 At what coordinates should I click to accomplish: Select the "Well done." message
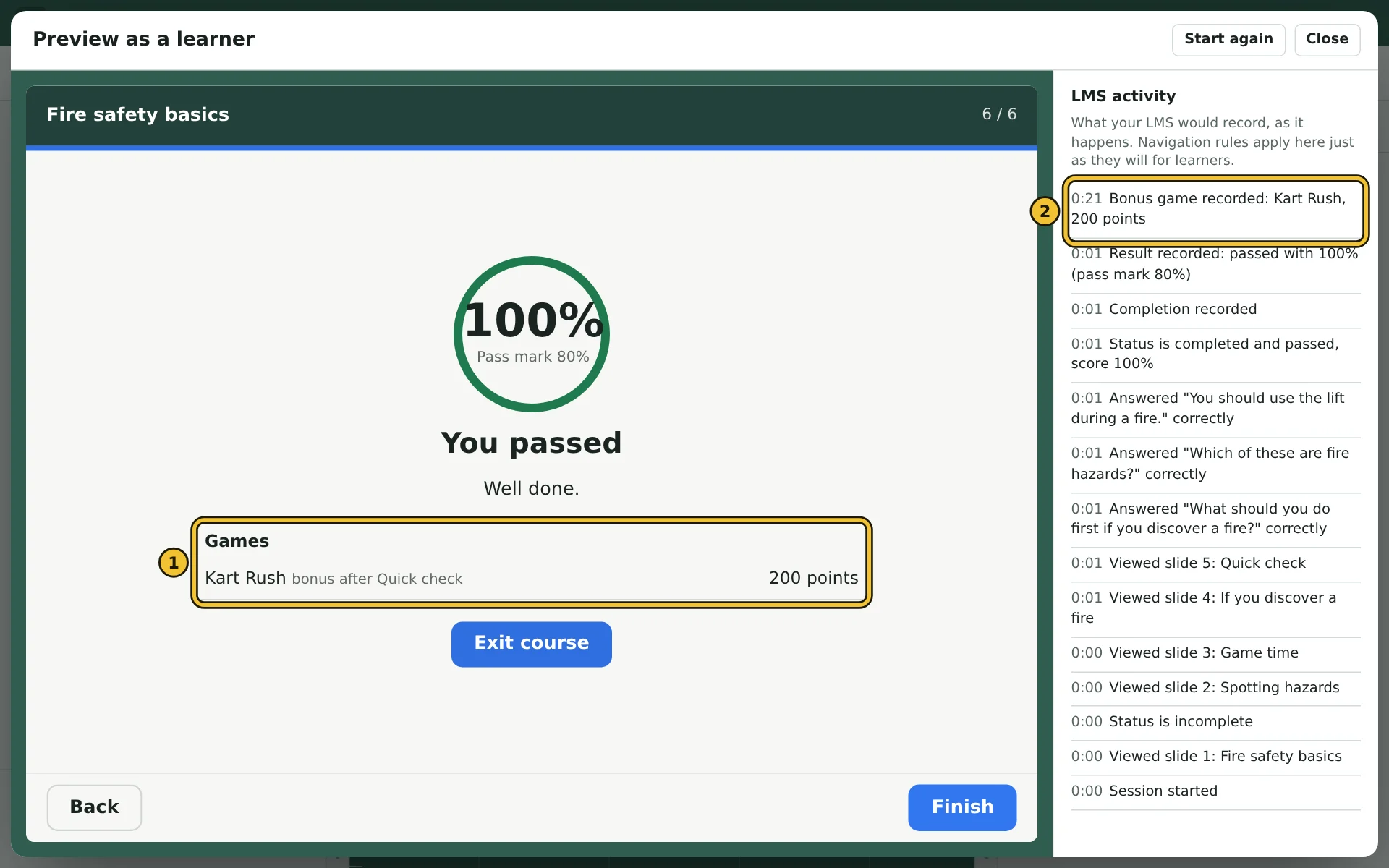tap(531, 488)
